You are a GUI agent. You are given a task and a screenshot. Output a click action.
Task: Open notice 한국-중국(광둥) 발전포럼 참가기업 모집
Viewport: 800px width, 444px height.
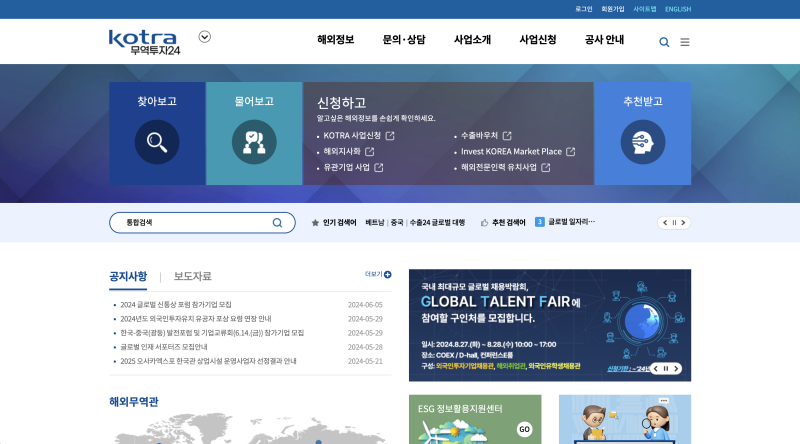(212, 333)
